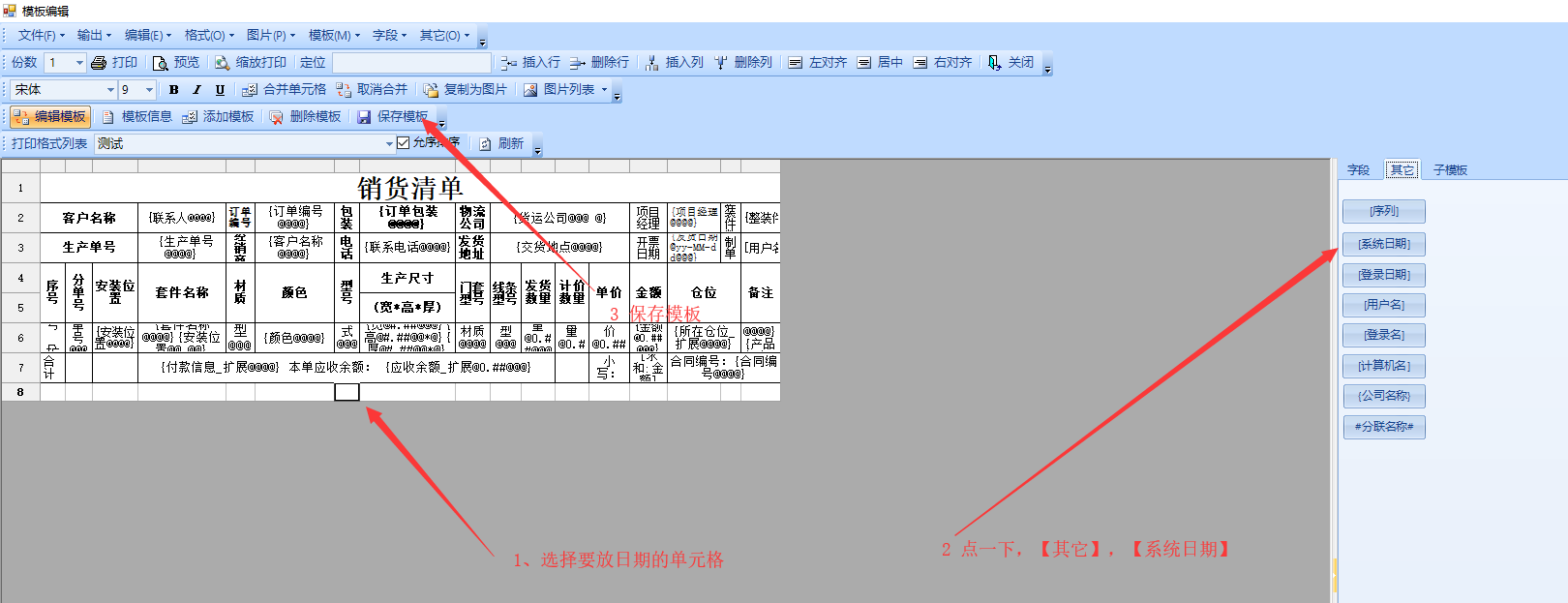Toggle the 编辑模板 edit mode button
This screenshot has height=603, width=1568.
click(x=50, y=117)
